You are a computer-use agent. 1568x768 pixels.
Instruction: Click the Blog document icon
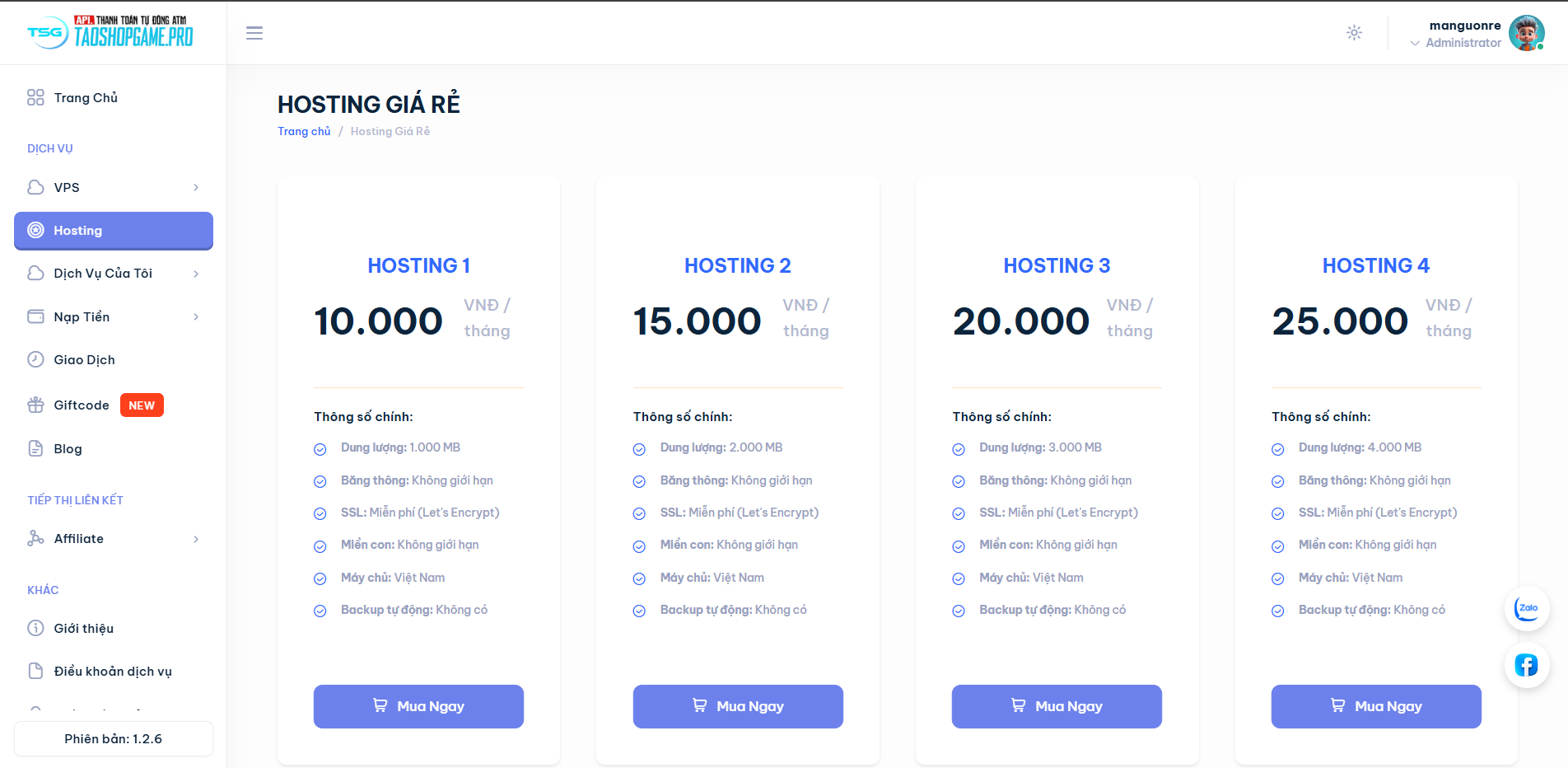coord(35,448)
